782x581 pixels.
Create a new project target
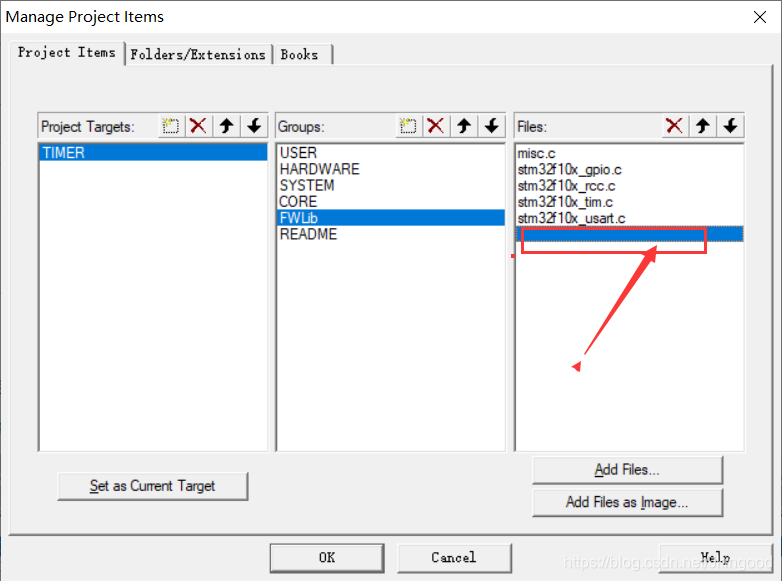(x=171, y=126)
